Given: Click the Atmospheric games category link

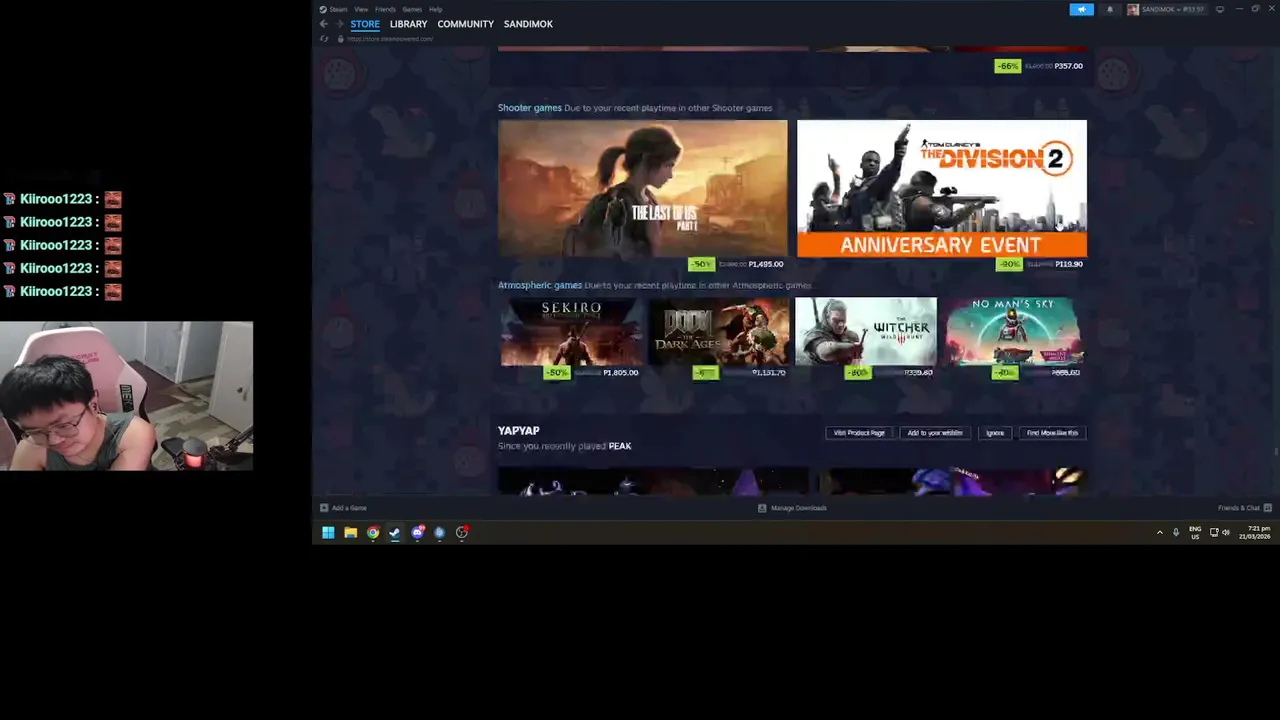Looking at the screenshot, I should 540,285.
